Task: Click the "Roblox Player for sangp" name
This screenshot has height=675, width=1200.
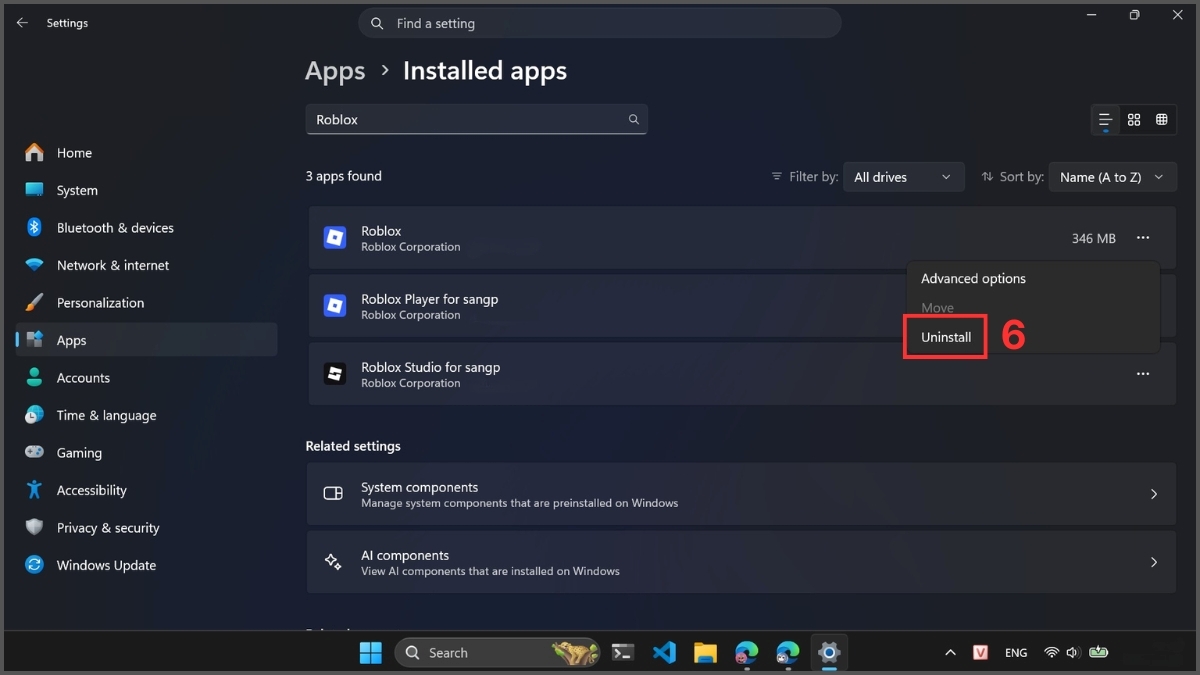Action: [429, 299]
